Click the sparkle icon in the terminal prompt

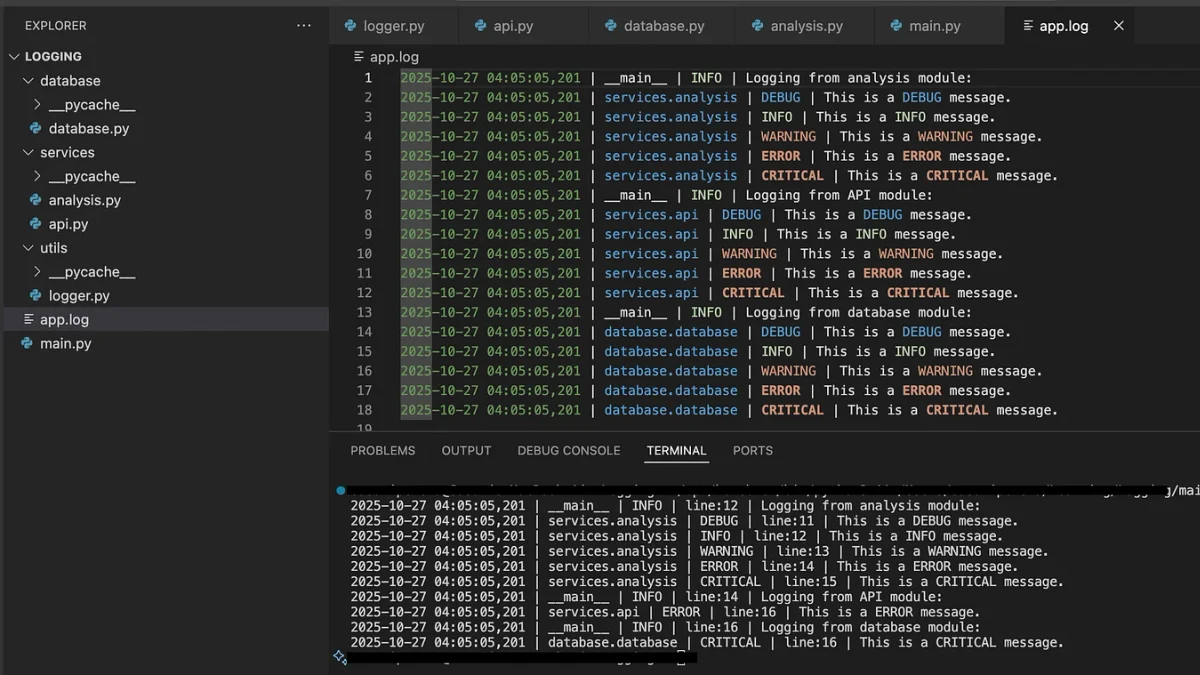pyautogui.click(x=340, y=657)
